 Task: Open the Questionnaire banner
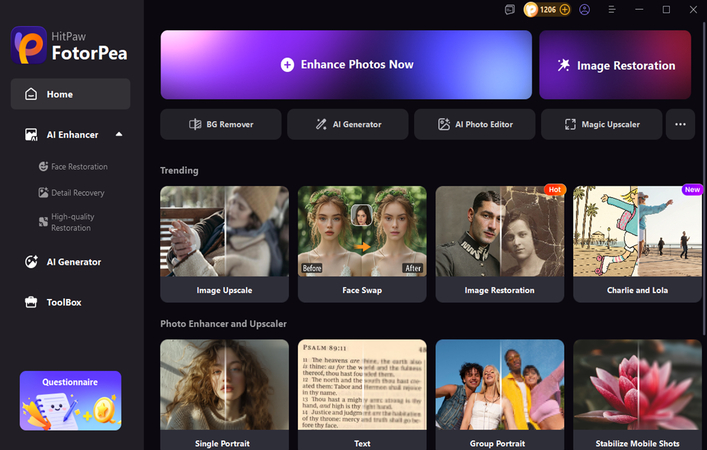click(x=70, y=401)
